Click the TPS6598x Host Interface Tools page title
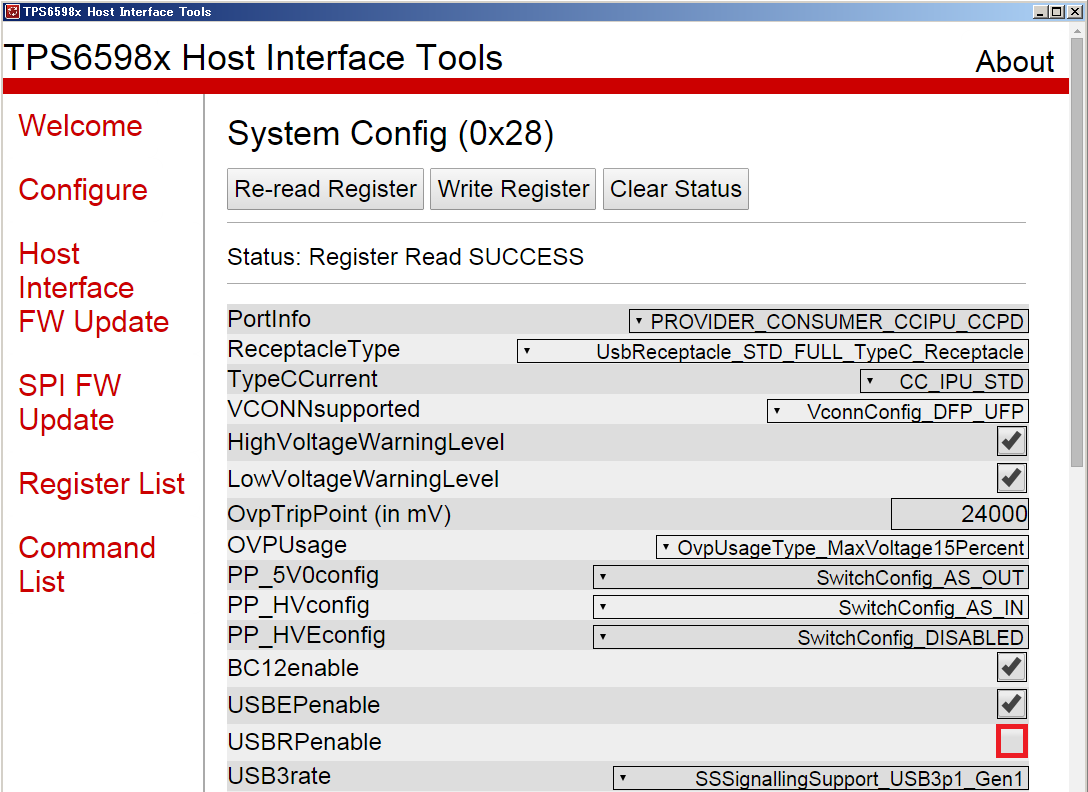 click(x=253, y=58)
